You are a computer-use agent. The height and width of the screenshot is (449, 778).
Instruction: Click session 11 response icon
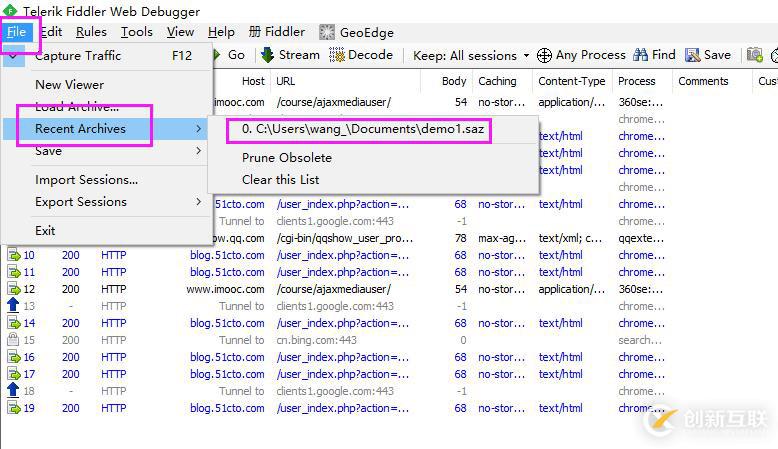(x=13, y=272)
